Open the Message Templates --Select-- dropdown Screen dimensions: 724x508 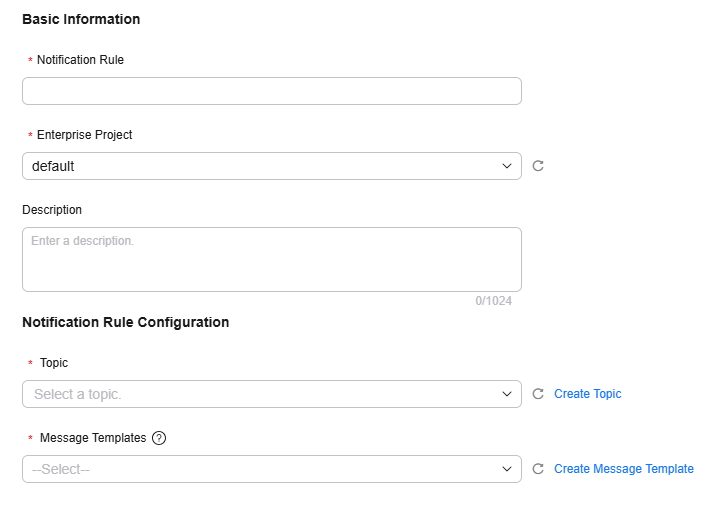[x=272, y=469]
